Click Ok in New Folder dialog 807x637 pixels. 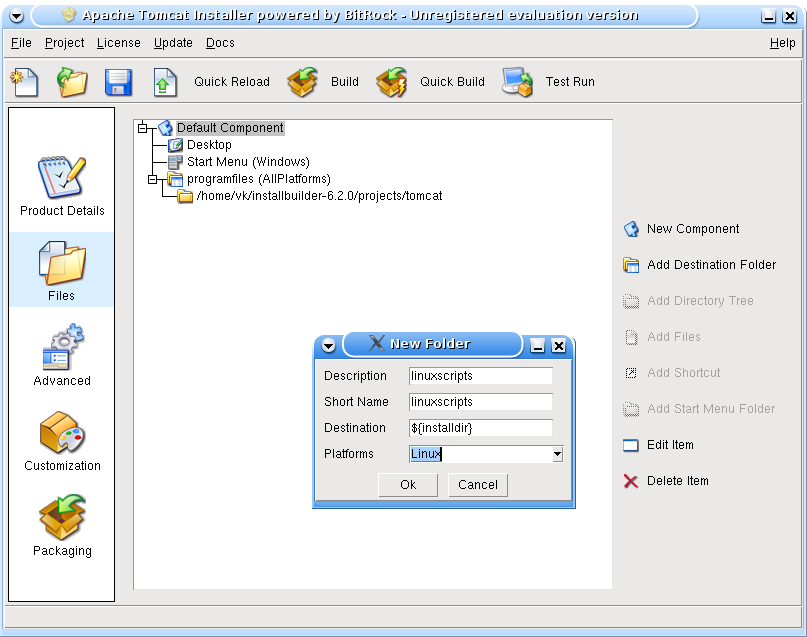[x=408, y=485]
